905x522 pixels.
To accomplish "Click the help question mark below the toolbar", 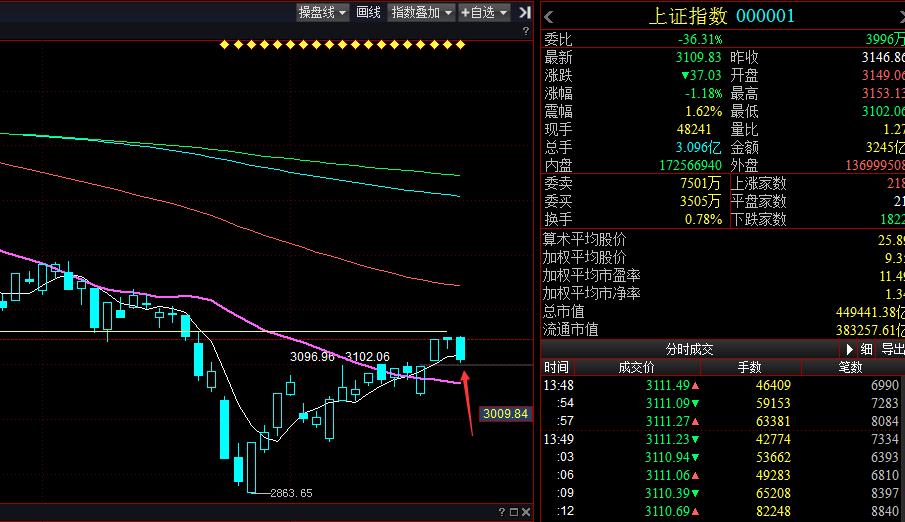I will coord(526,32).
